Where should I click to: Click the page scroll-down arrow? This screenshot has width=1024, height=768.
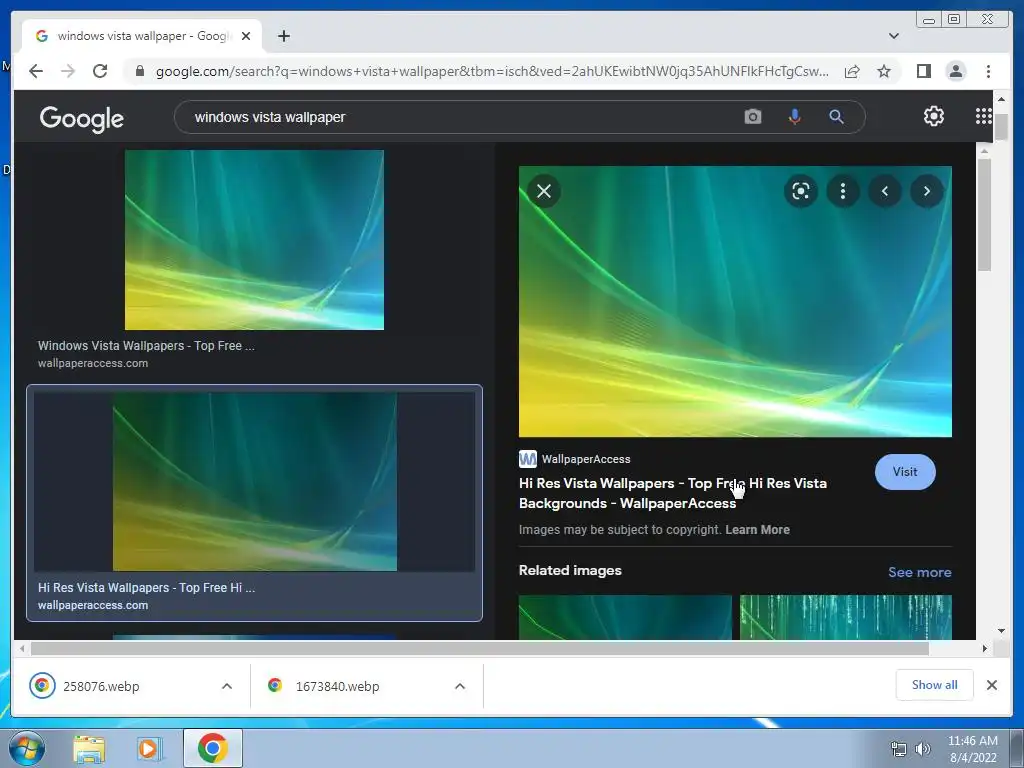[x=1001, y=631]
